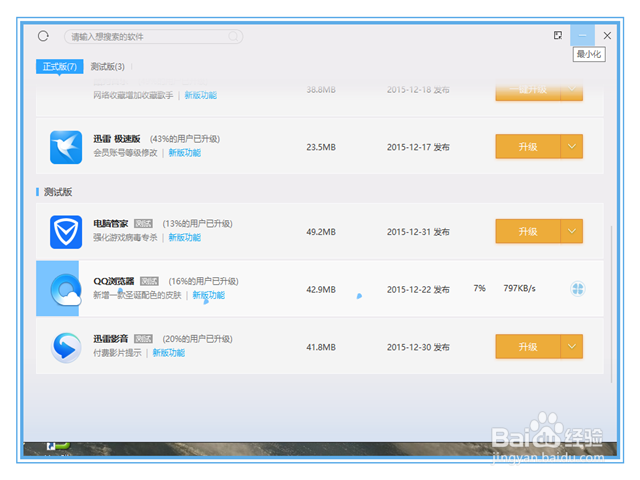Click the 49.2MB size text
640x480 pixels.
tap(321, 232)
